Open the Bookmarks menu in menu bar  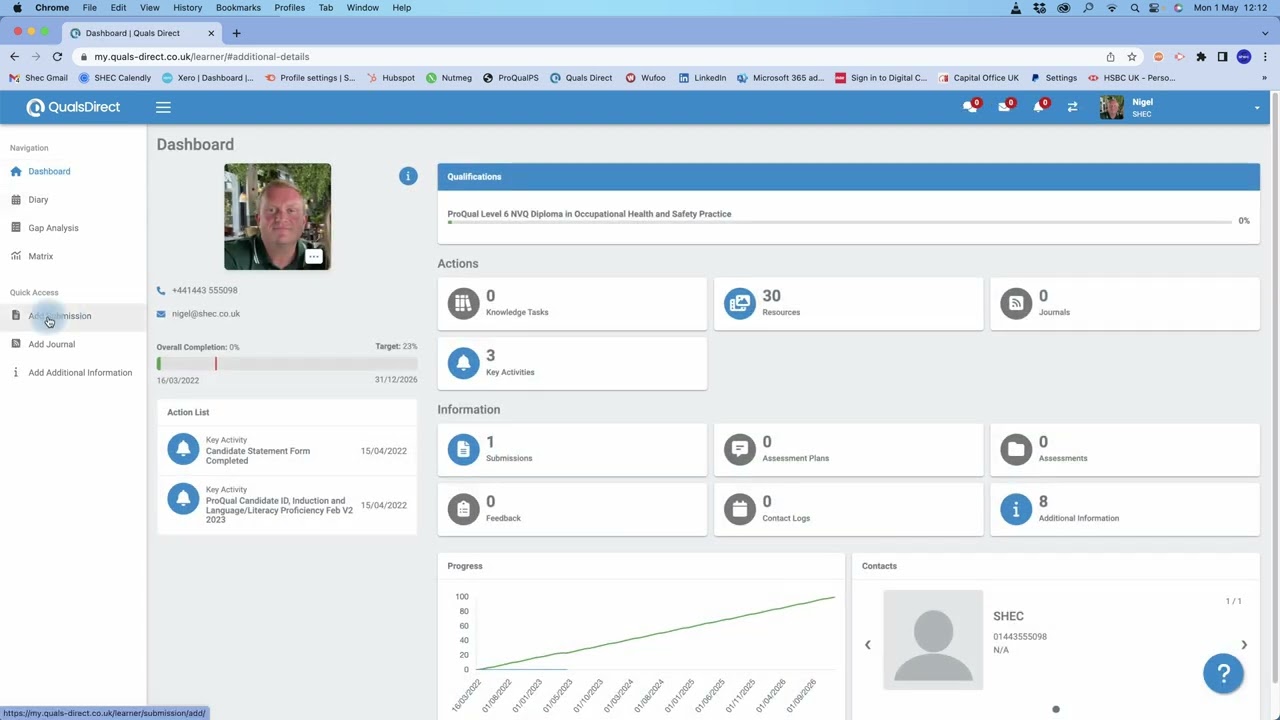(x=238, y=8)
